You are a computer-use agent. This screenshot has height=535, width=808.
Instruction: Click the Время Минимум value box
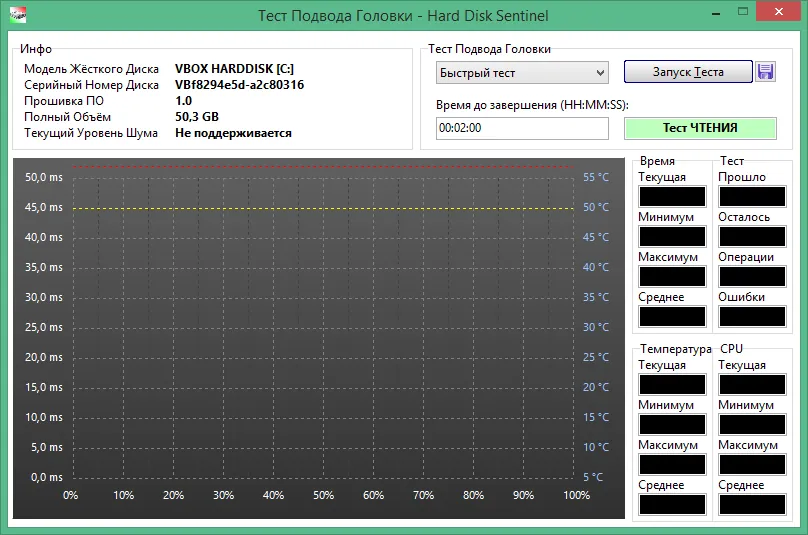tap(672, 237)
